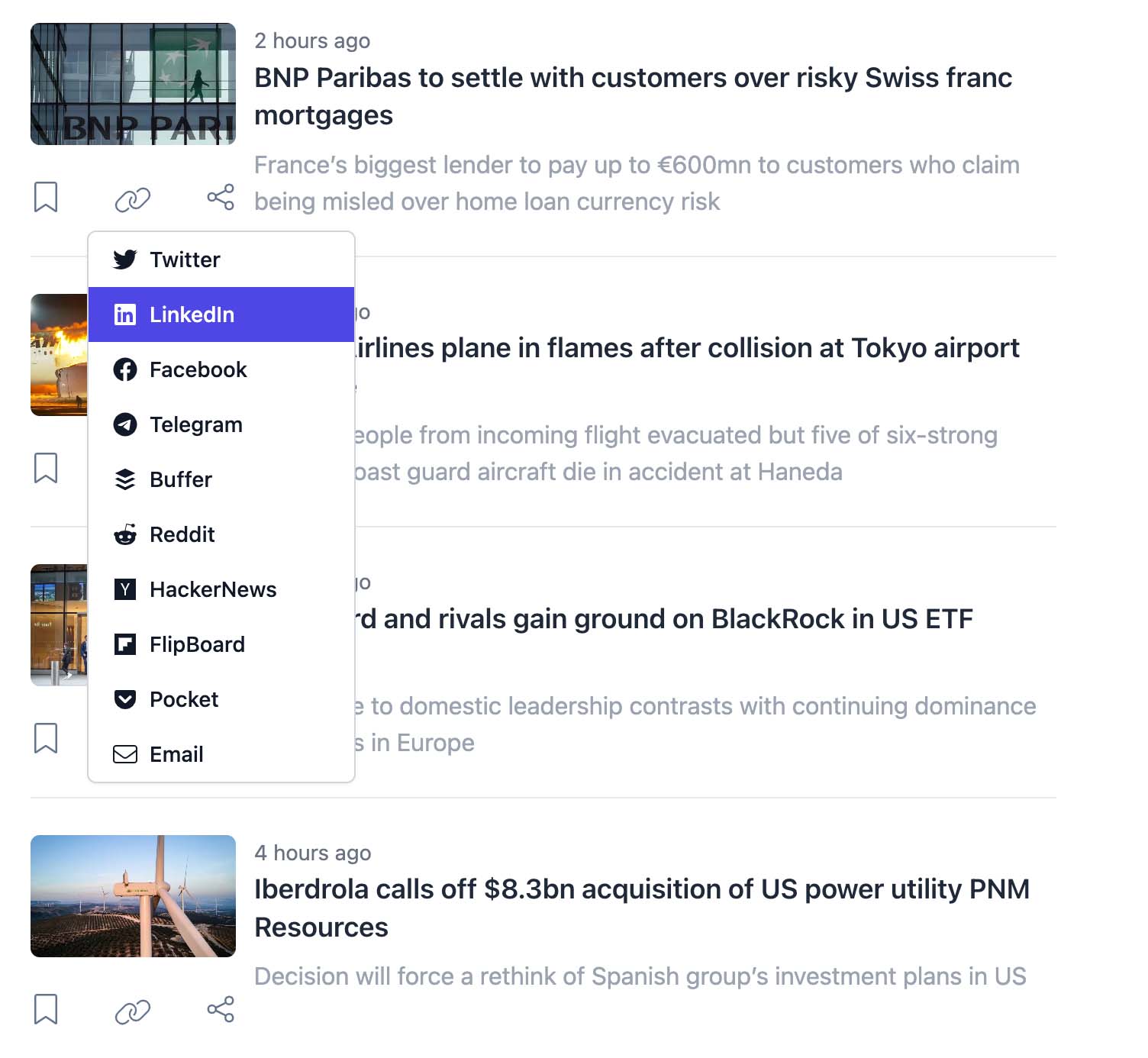
Task: Pick Buffer from share list
Action: click(221, 479)
